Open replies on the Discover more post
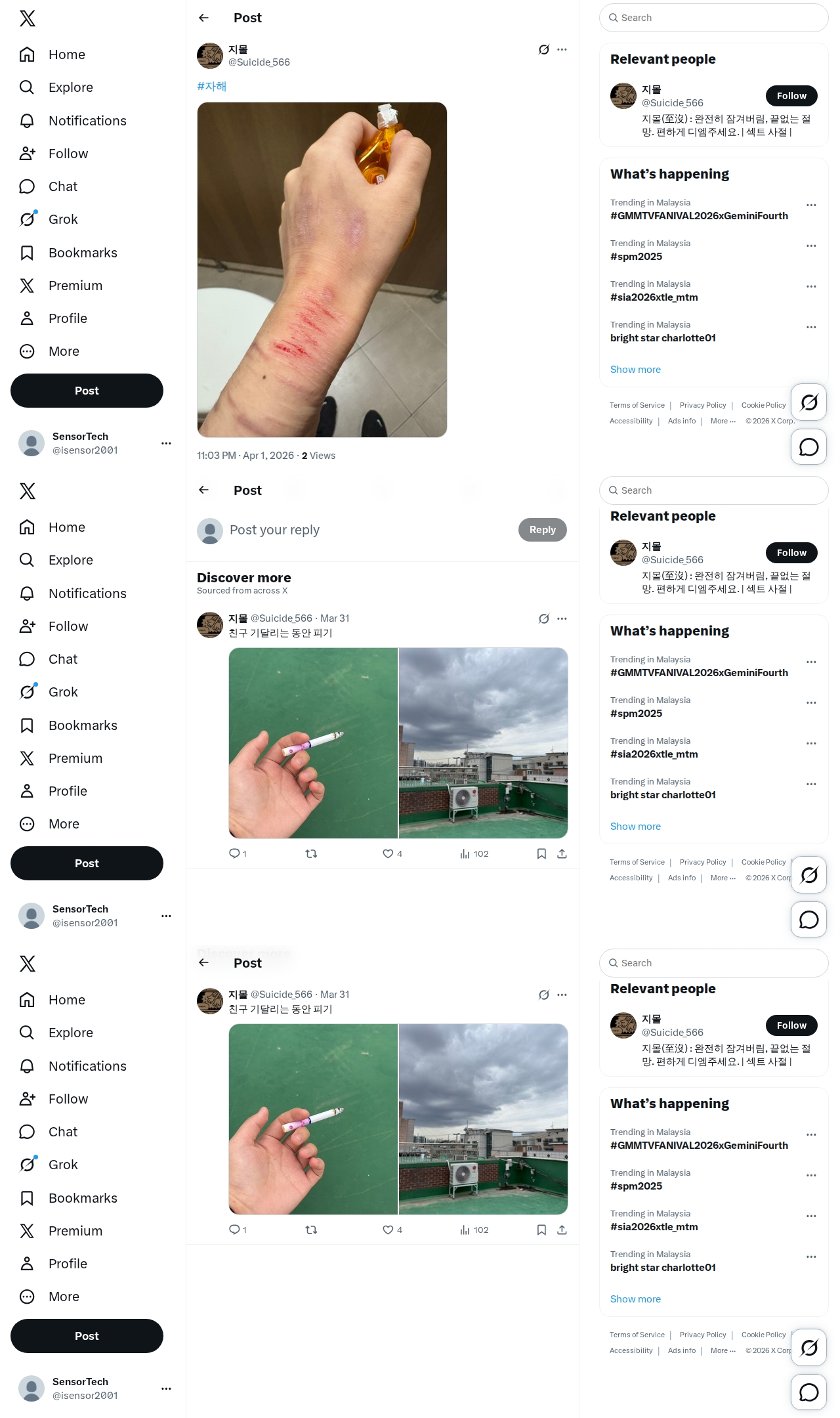840x1418 pixels. 238,853
